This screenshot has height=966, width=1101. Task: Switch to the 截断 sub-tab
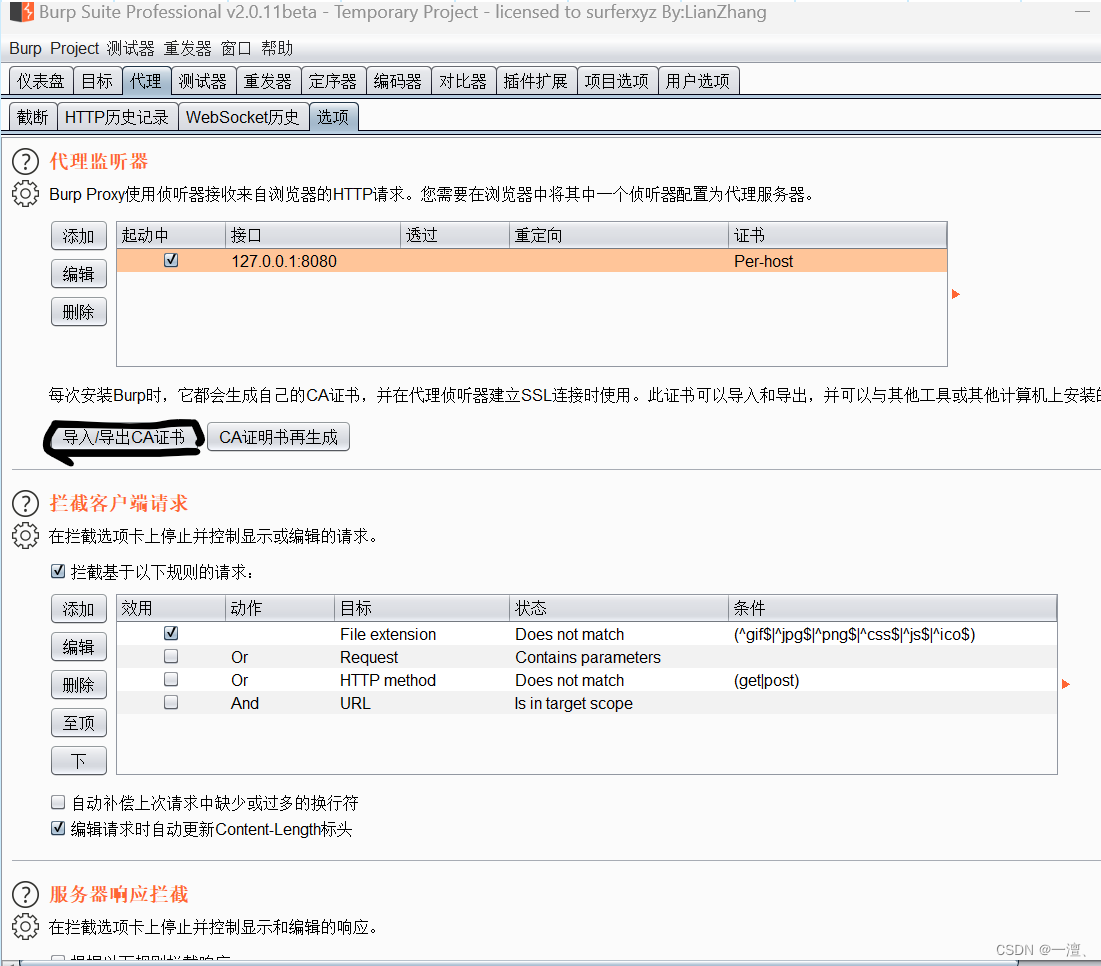pyautogui.click(x=33, y=117)
